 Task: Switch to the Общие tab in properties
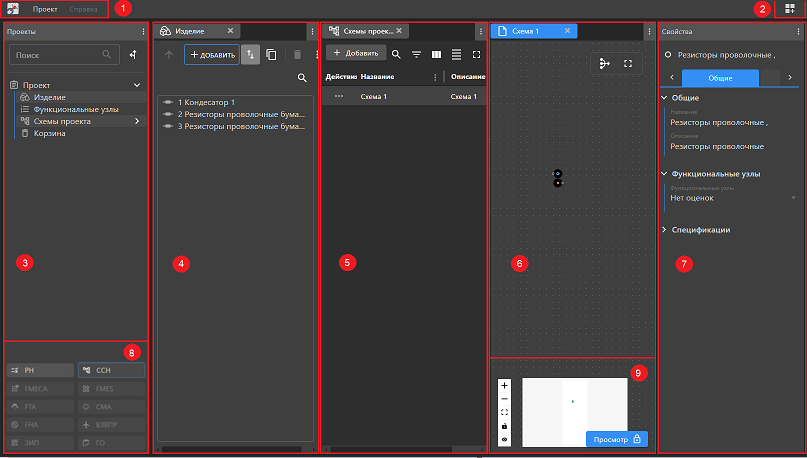[718, 77]
